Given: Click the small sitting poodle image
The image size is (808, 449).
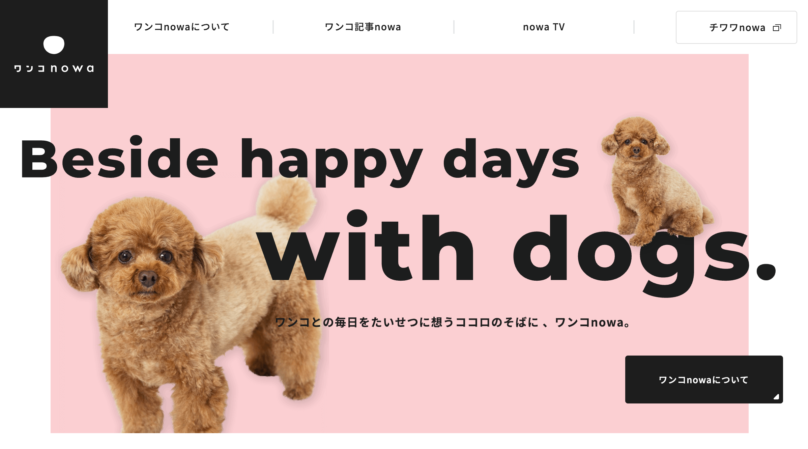Looking at the screenshot, I should click(x=652, y=180).
